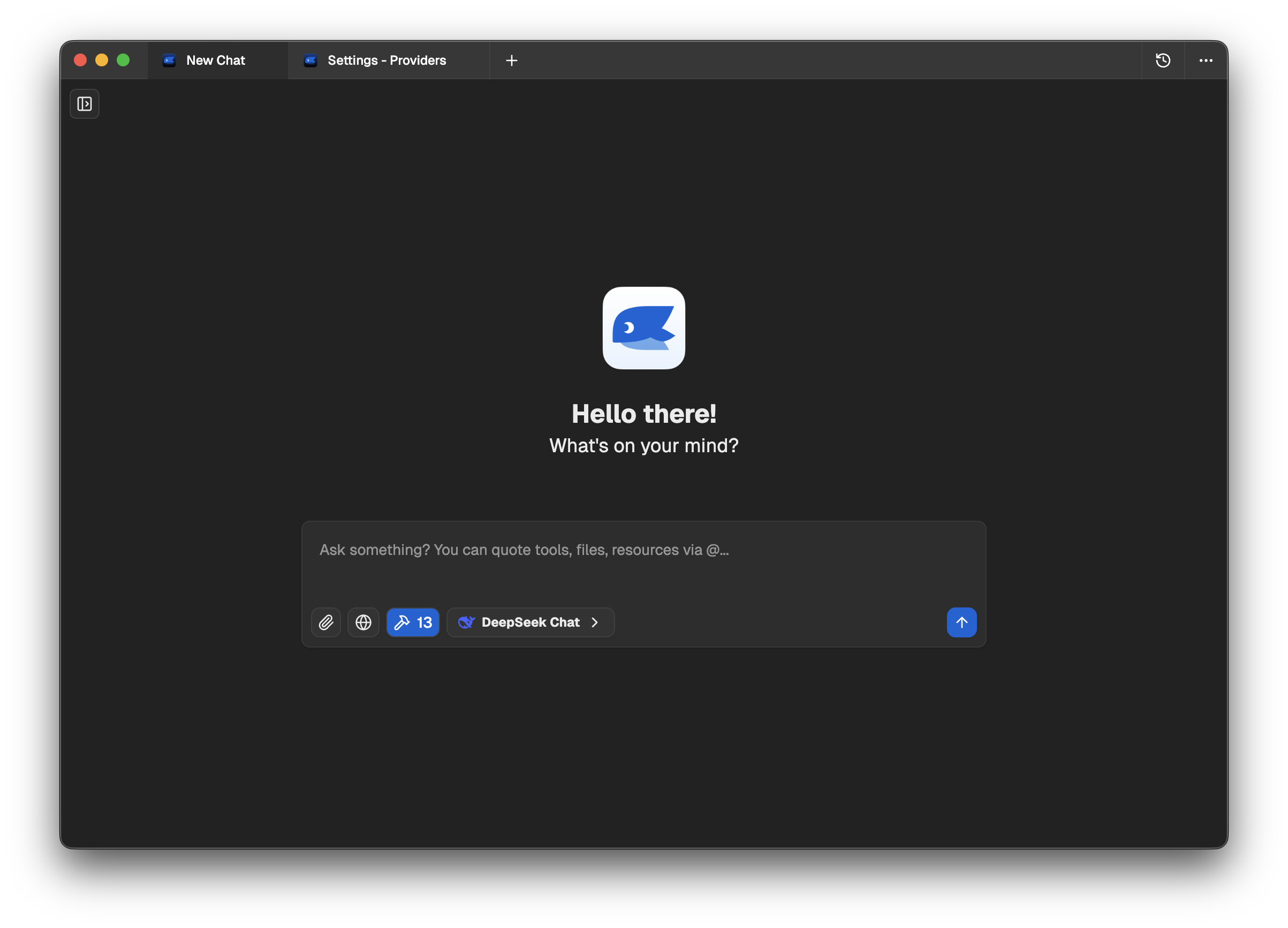Click chevron arrow beside DeepSeek Chat
Screen dimensions: 1288x928
pos(595,622)
